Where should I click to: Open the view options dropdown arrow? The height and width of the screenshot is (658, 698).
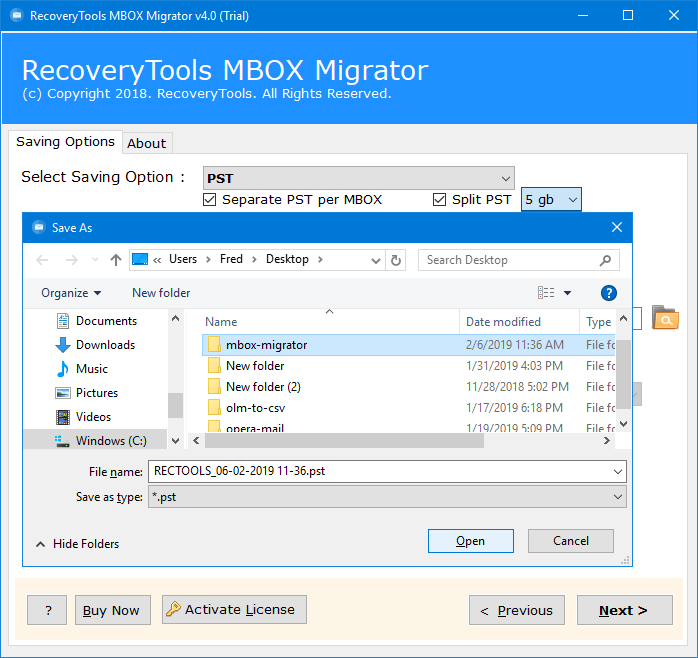coord(568,293)
